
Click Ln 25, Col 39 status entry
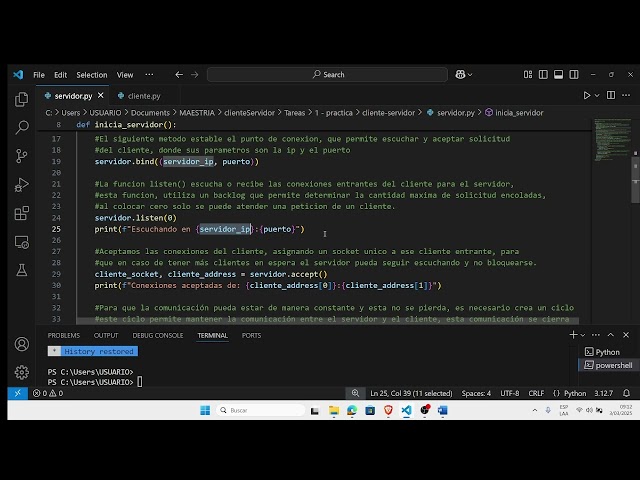[x=411, y=393]
